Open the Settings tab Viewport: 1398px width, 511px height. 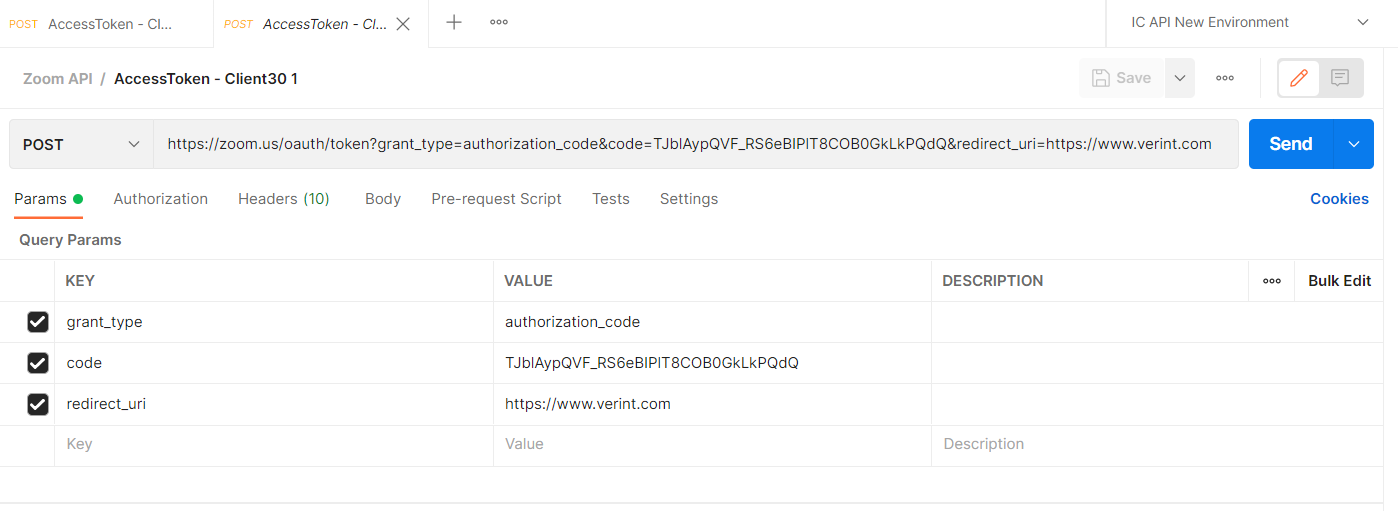coord(689,199)
